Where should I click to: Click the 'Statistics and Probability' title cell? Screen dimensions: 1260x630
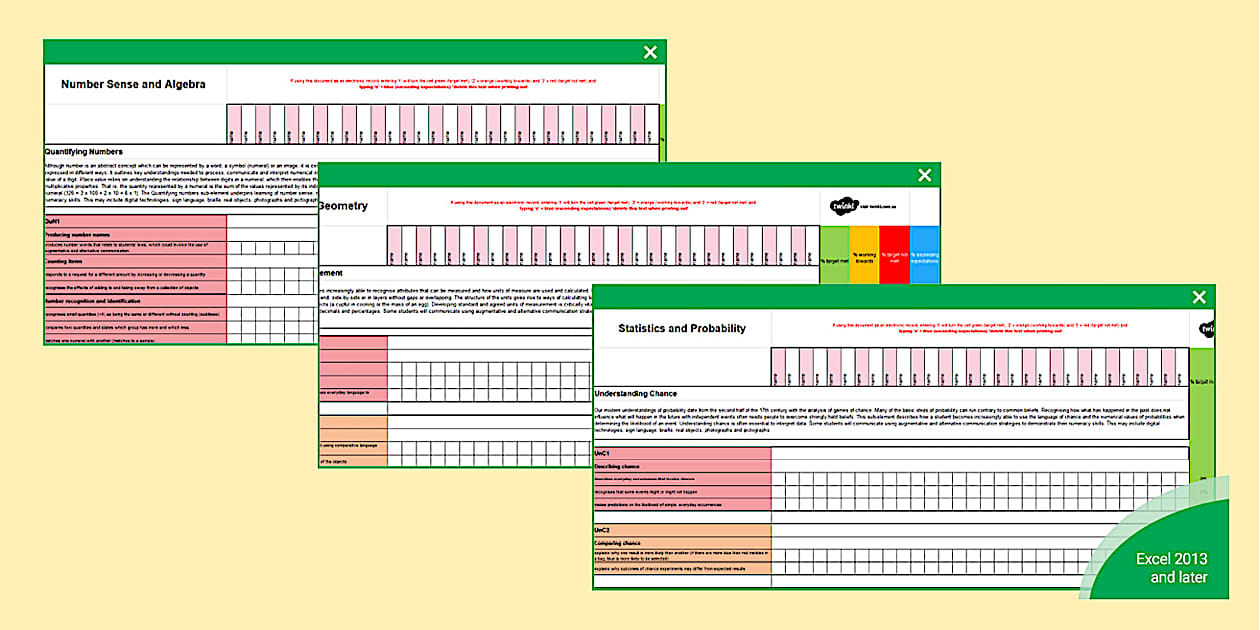pyautogui.click(x=681, y=328)
